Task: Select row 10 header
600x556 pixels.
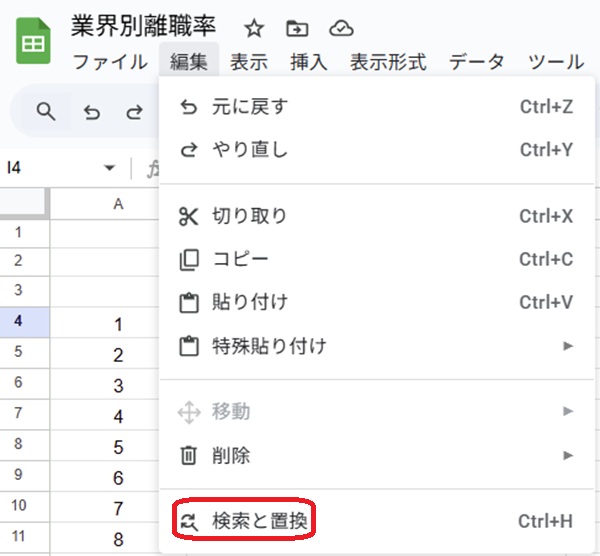Action: [x=24, y=507]
